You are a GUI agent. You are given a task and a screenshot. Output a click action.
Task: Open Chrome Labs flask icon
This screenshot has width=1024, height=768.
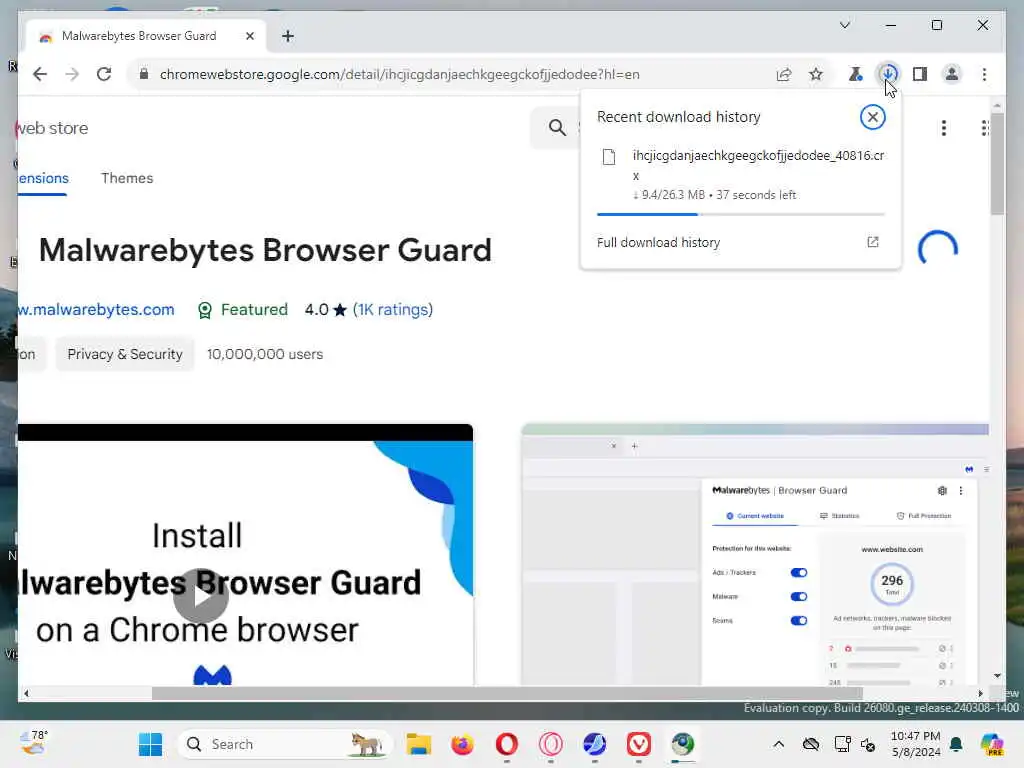(x=855, y=74)
